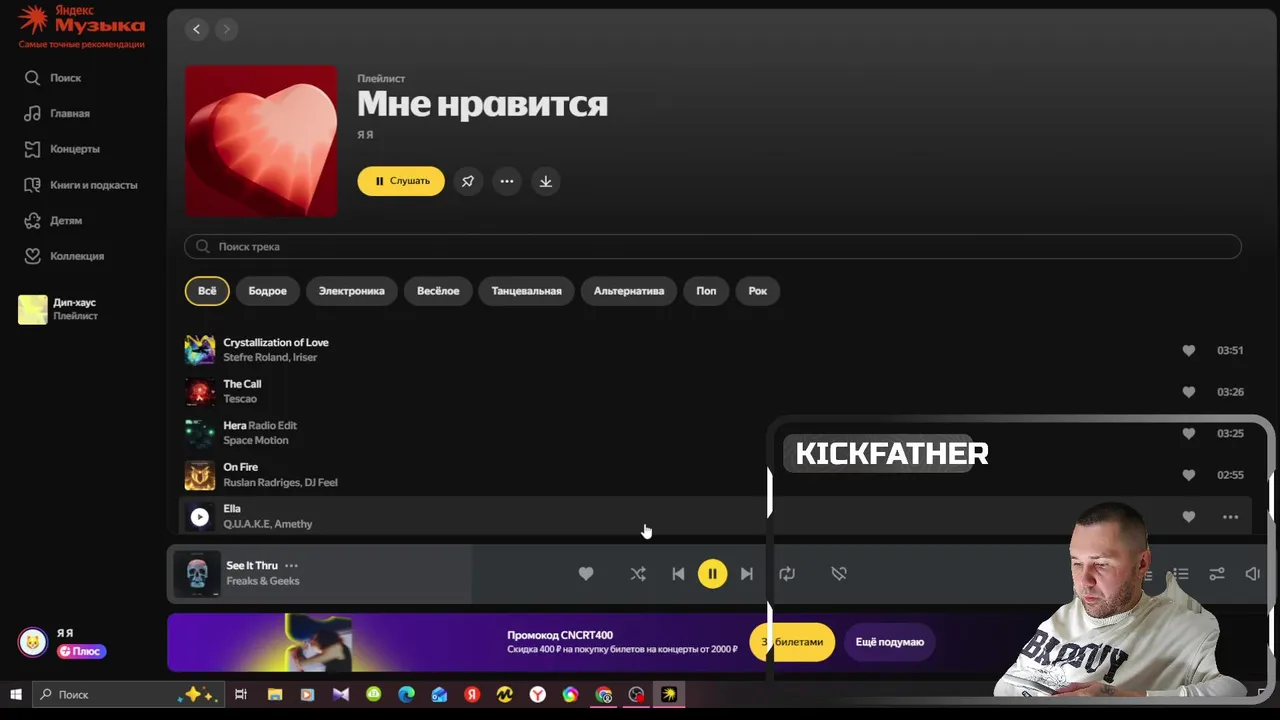Open Task View on the taskbar
The height and width of the screenshot is (720, 1280).
(x=241, y=694)
